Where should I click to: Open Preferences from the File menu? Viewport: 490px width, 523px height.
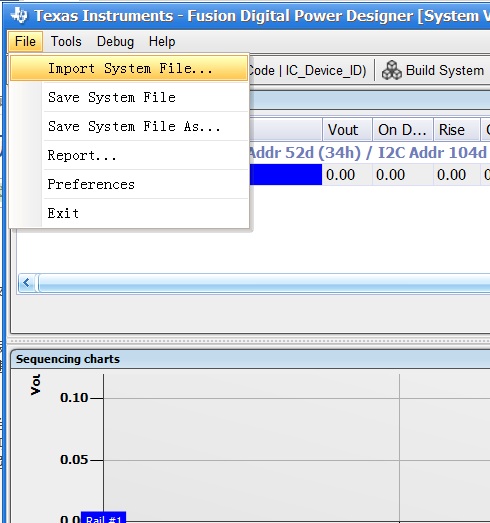point(129,184)
